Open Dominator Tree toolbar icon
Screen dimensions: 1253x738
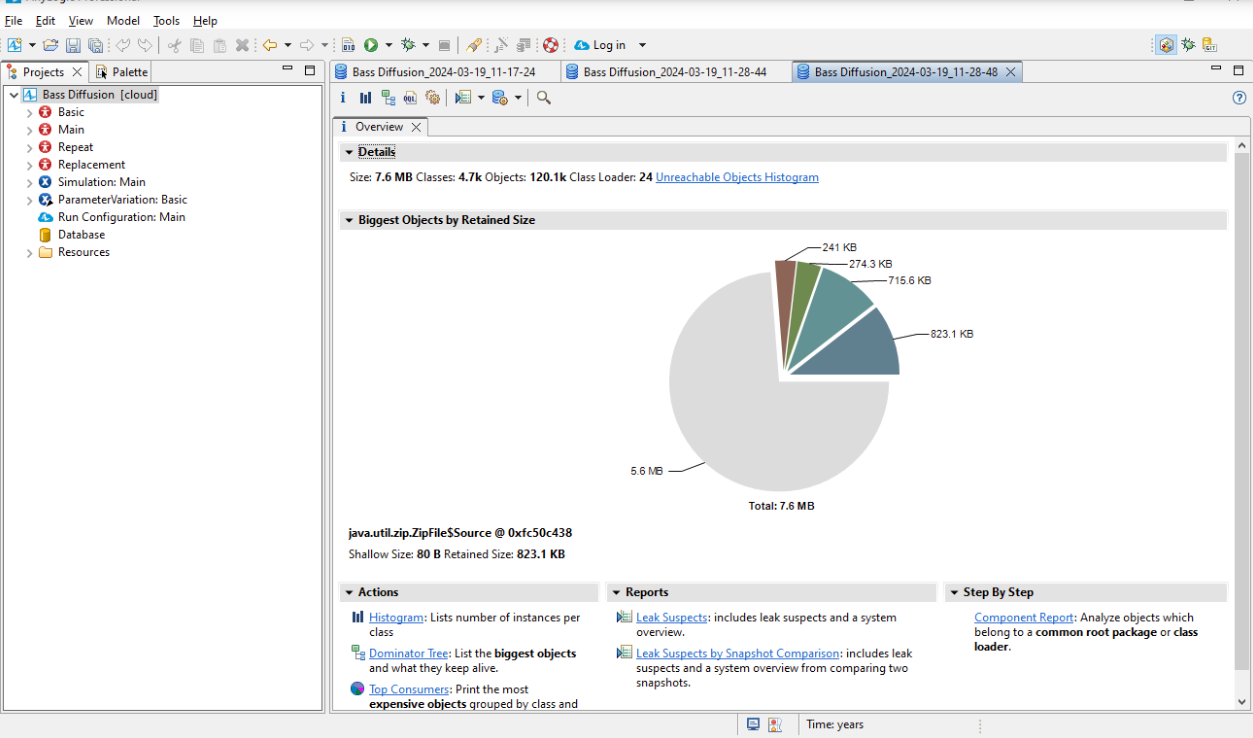(x=388, y=98)
